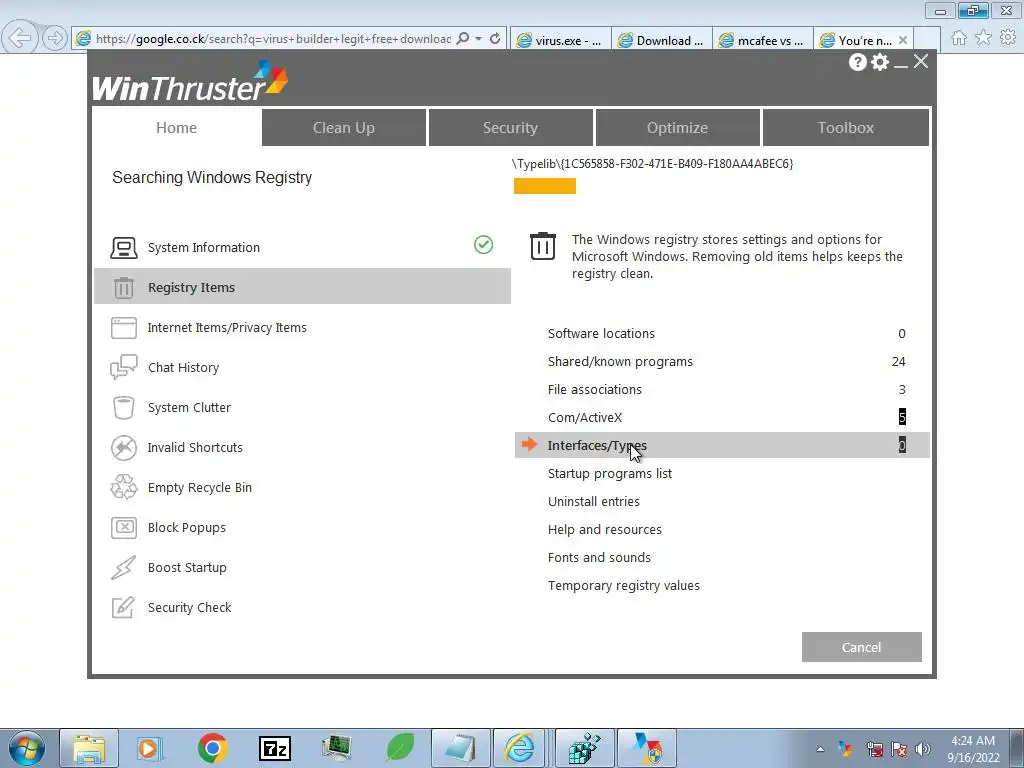Viewport: 1024px width, 768px height.
Task: Click the Empty Recycle Bin recycle icon
Action: (123, 487)
